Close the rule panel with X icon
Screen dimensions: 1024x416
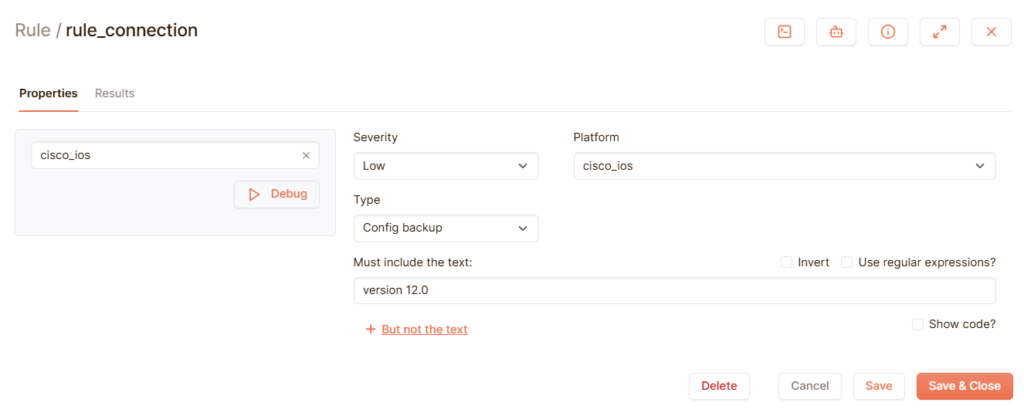tap(991, 32)
